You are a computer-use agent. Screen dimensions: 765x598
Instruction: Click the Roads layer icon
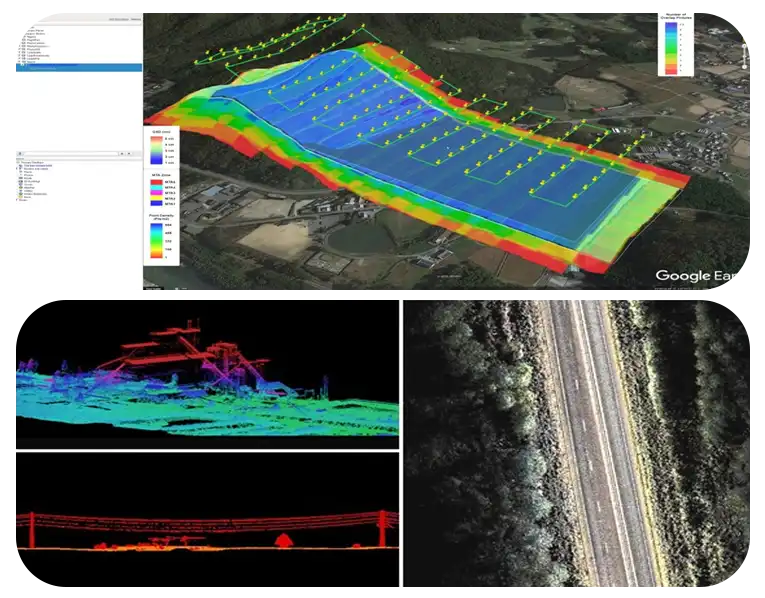click(x=22, y=180)
